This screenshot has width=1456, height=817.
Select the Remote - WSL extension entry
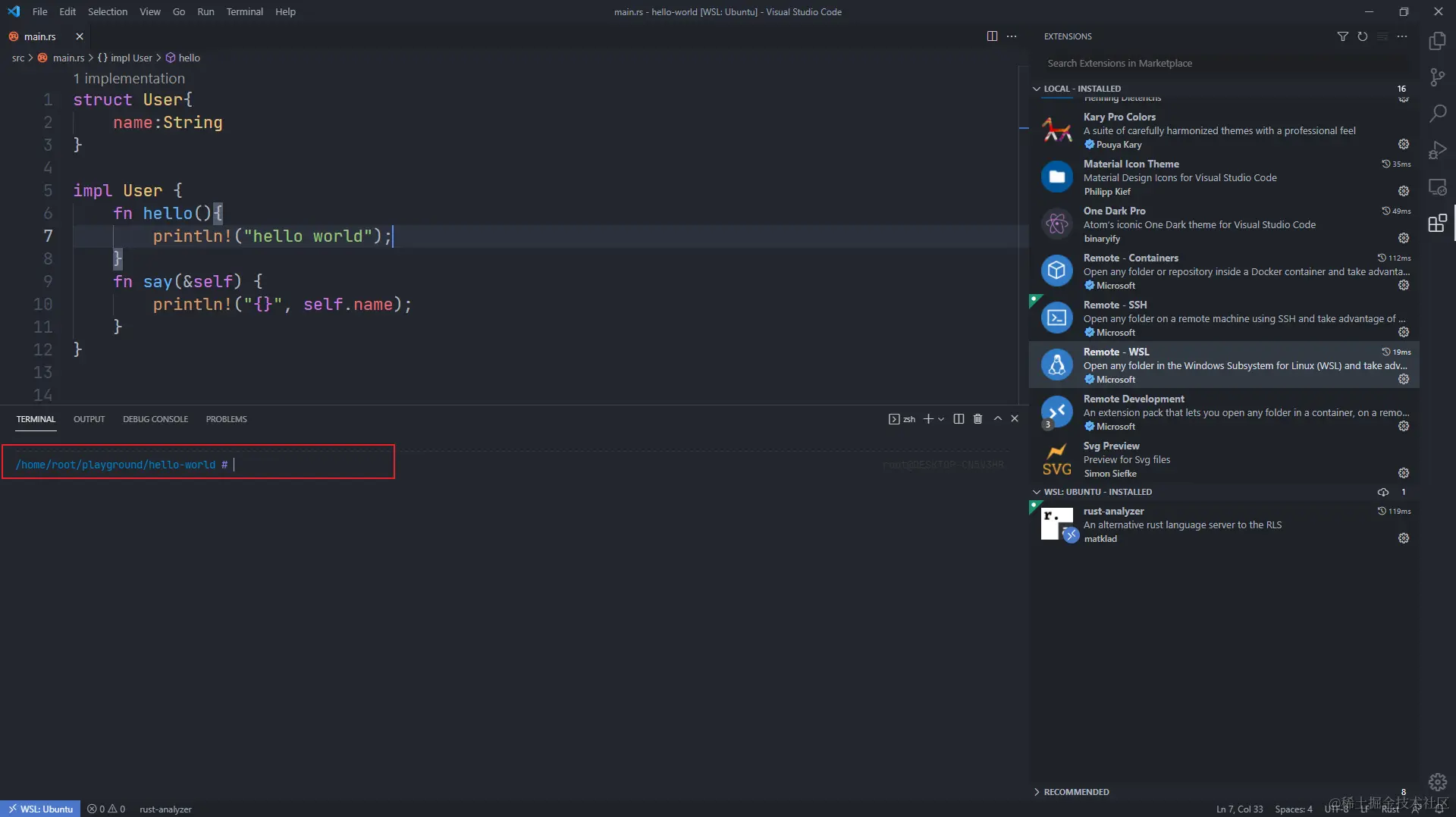pyautogui.click(x=1223, y=365)
